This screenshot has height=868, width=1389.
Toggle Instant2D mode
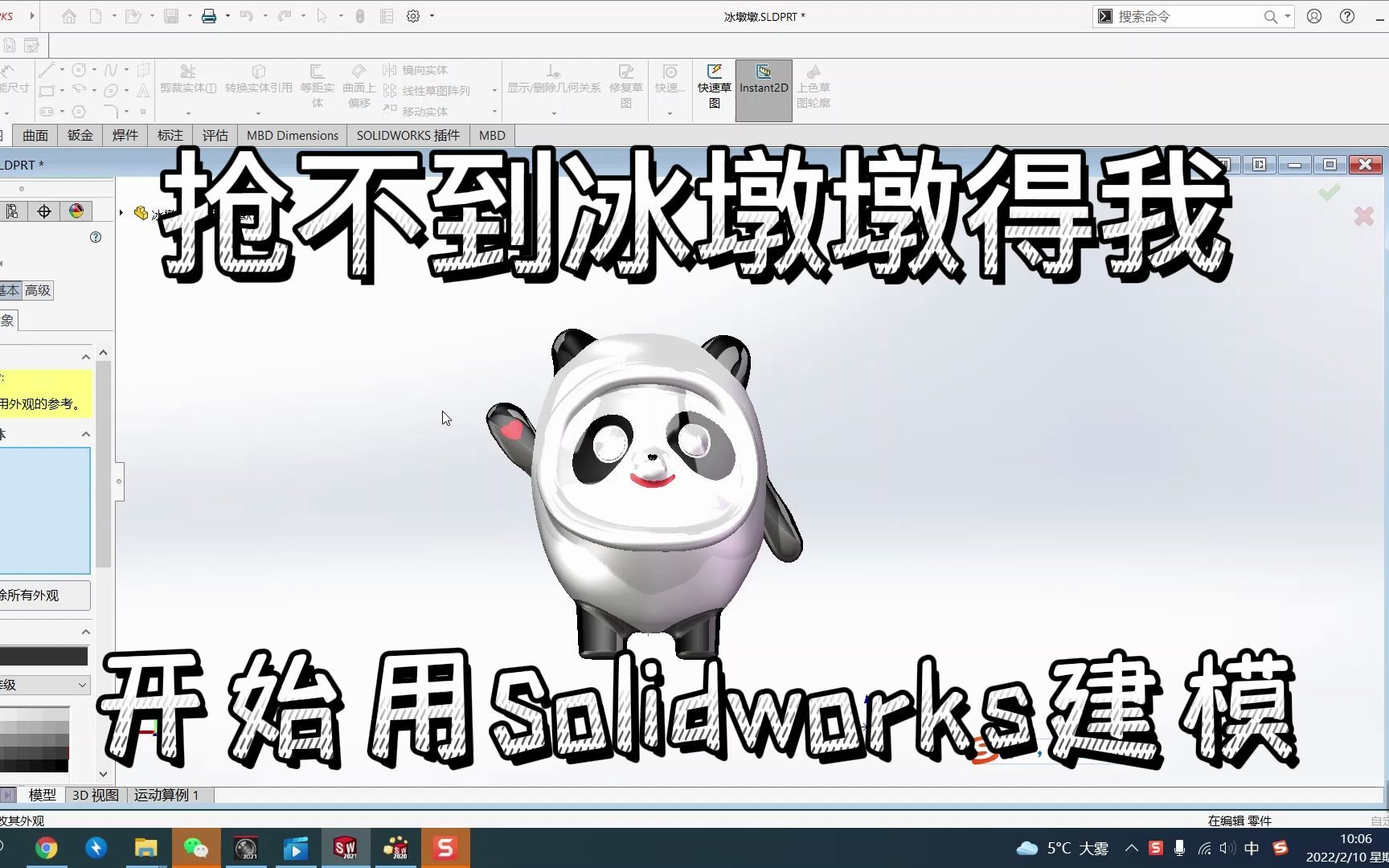[x=764, y=90]
